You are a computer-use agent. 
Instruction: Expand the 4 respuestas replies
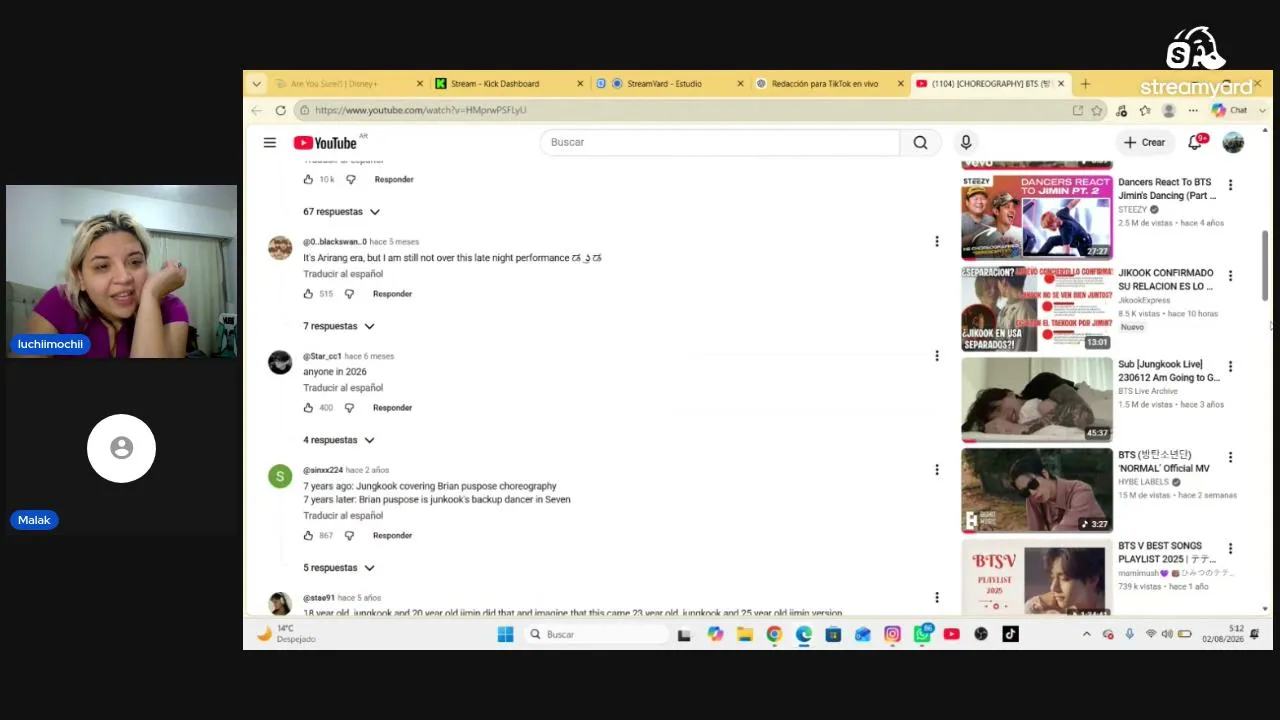pos(339,440)
